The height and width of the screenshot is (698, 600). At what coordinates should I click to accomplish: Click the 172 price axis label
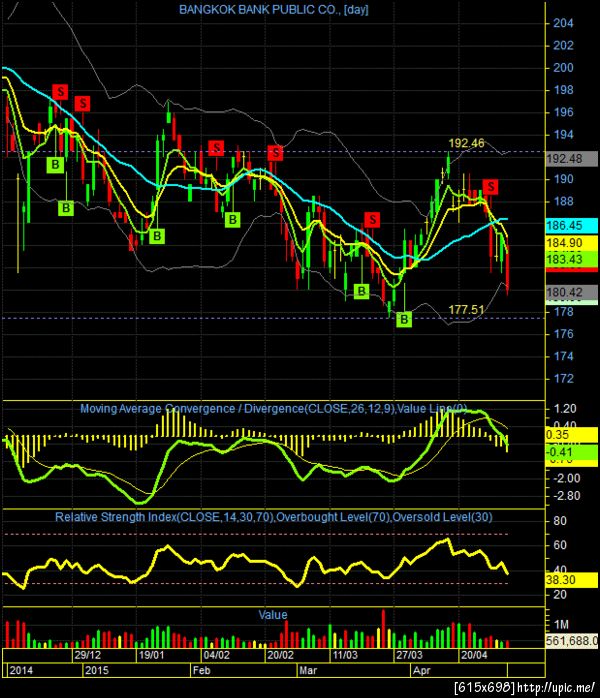pyautogui.click(x=563, y=378)
